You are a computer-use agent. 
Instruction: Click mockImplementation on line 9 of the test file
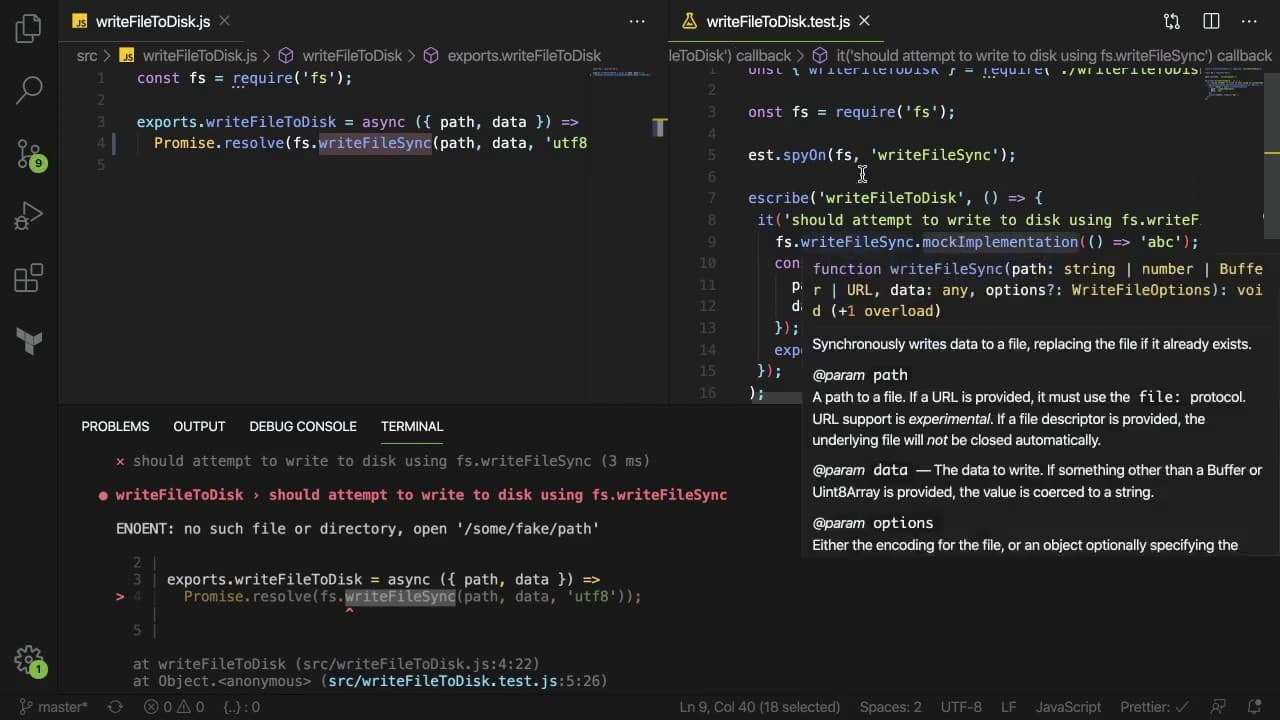coord(1000,242)
